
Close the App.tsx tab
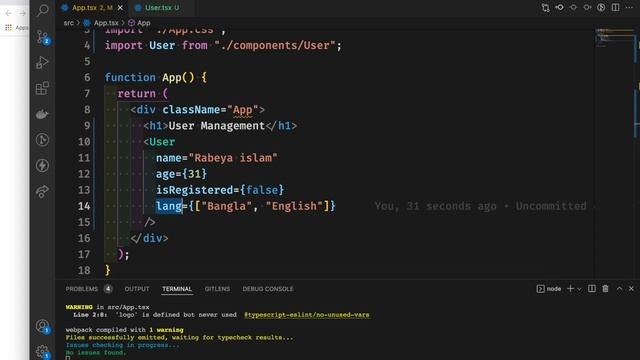click(120, 8)
